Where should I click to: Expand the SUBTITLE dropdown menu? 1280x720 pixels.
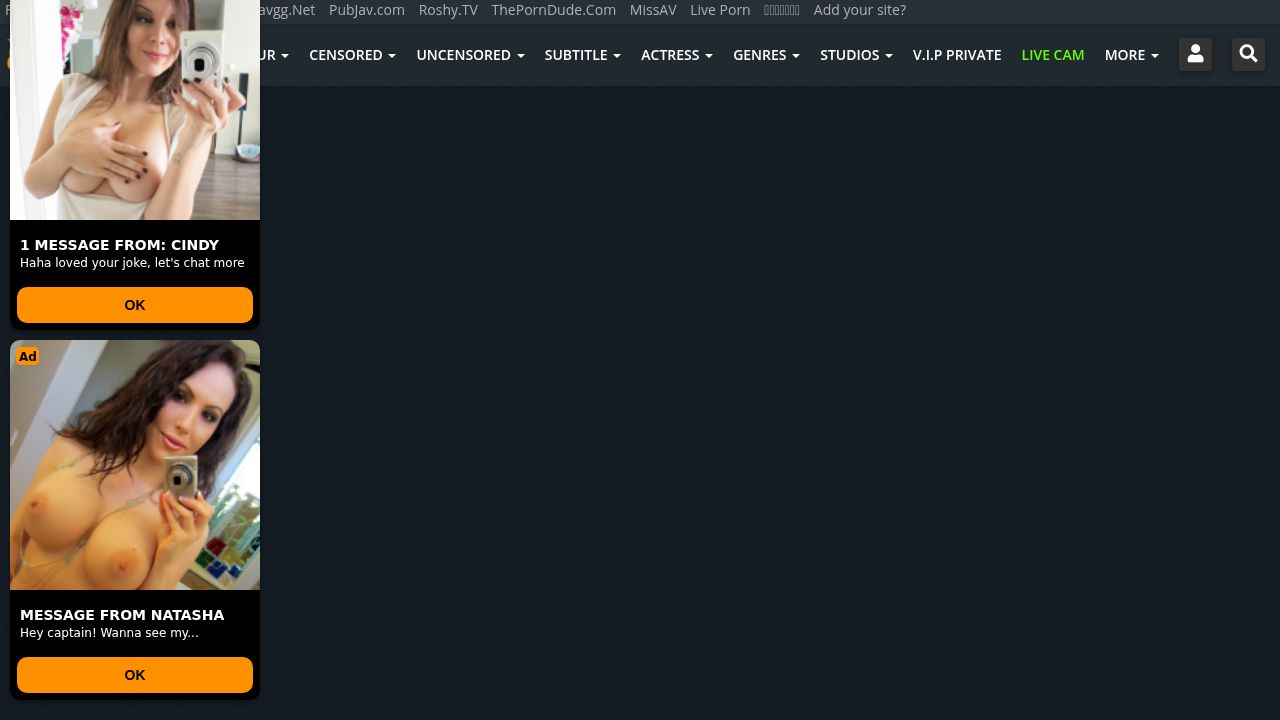click(582, 55)
